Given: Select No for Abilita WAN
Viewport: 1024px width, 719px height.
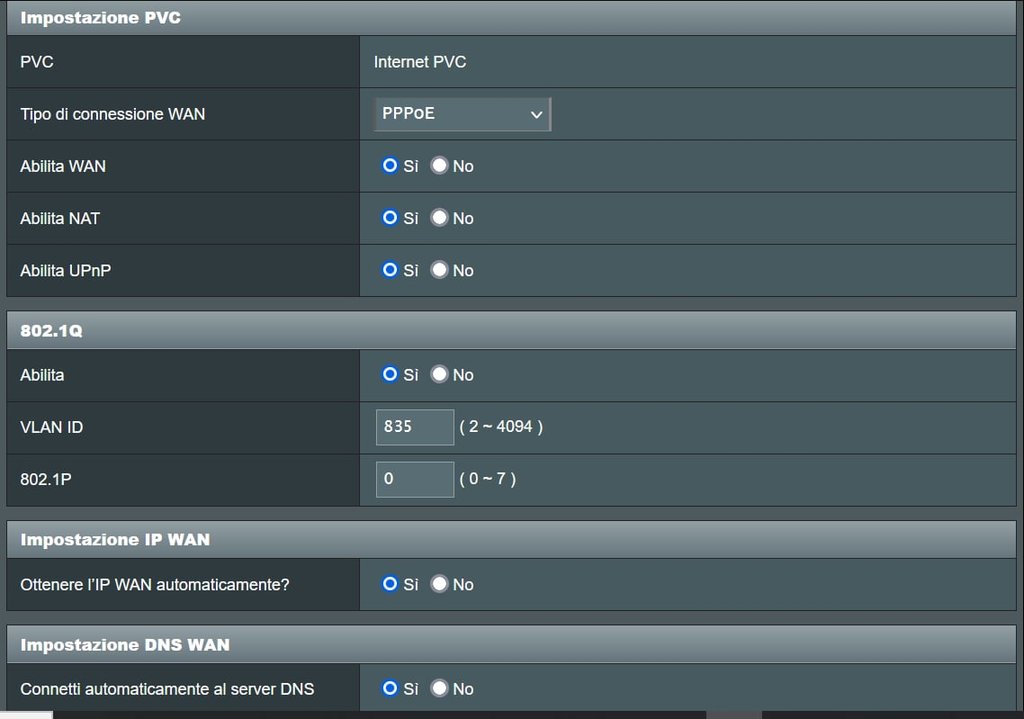Looking at the screenshot, I should [439, 166].
